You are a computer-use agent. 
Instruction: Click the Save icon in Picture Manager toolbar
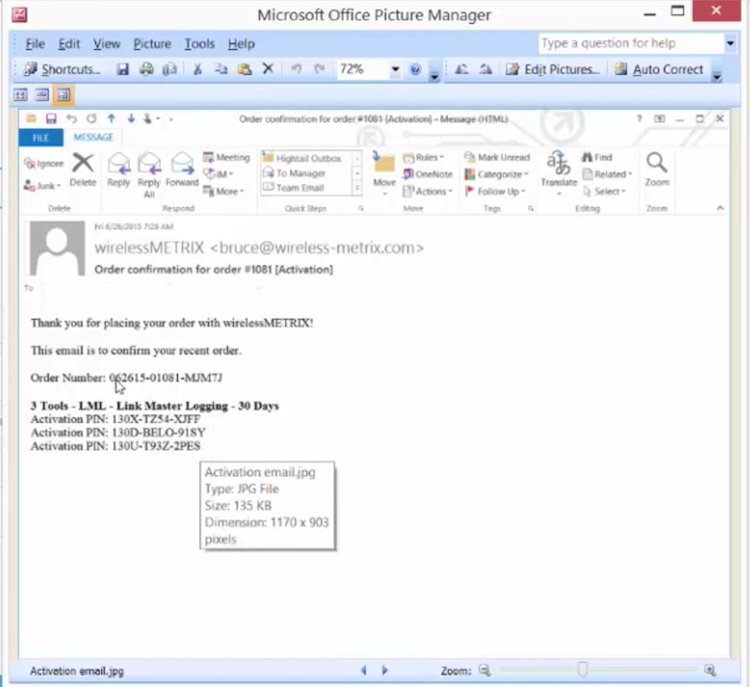click(x=123, y=70)
